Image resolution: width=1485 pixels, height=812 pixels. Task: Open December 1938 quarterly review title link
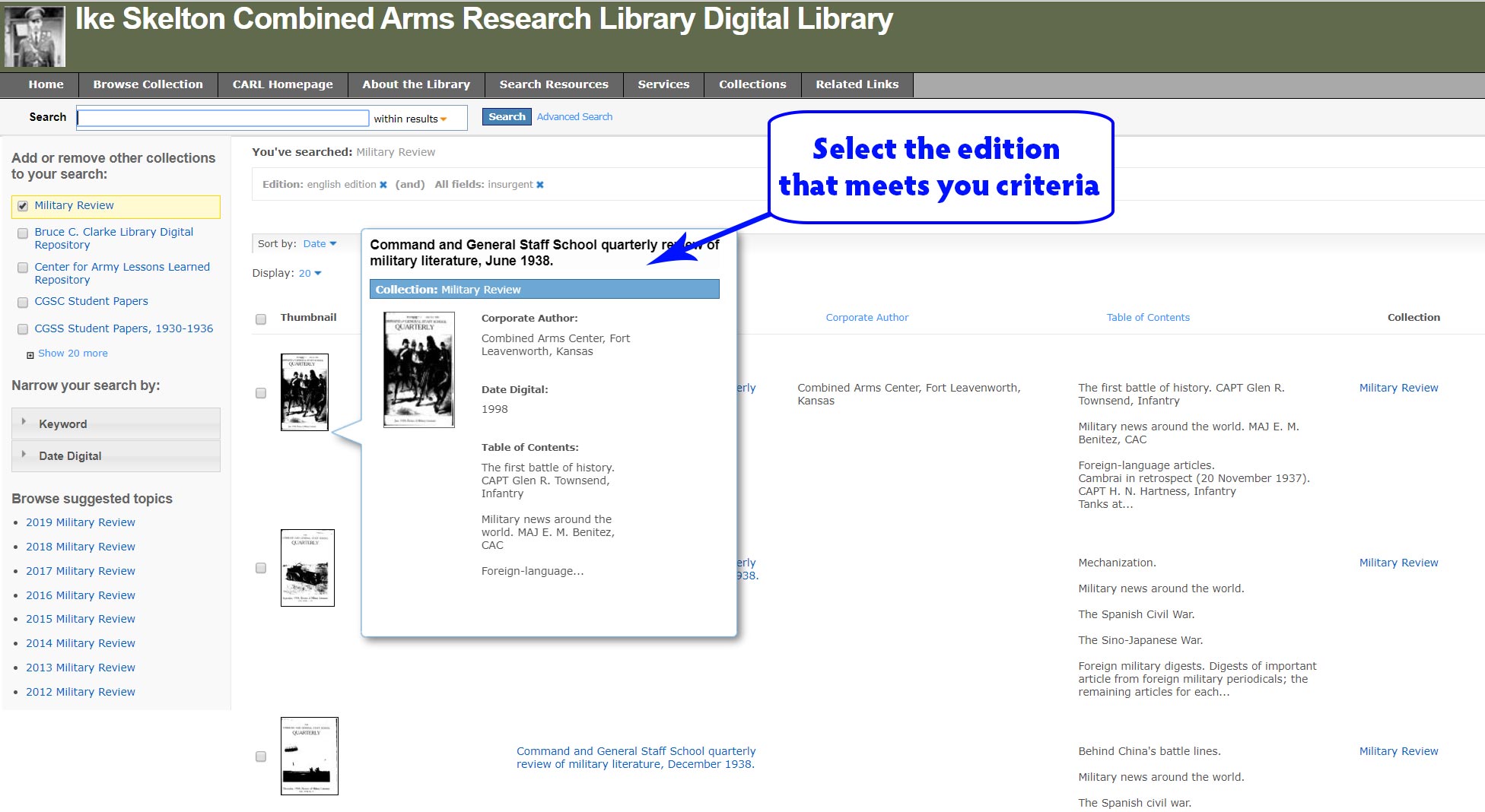[x=636, y=757]
